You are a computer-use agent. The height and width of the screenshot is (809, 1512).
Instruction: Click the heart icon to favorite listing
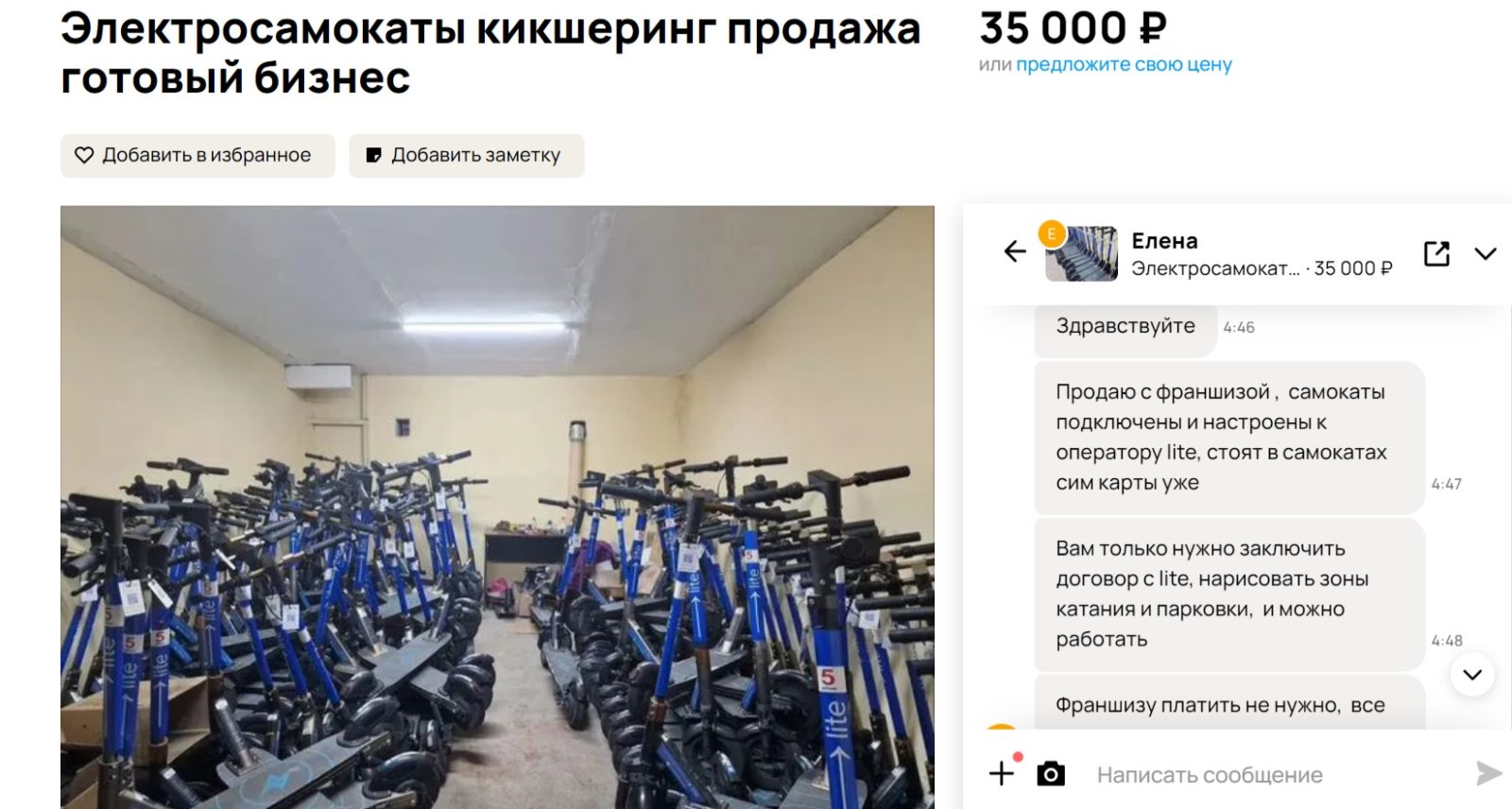click(x=84, y=155)
